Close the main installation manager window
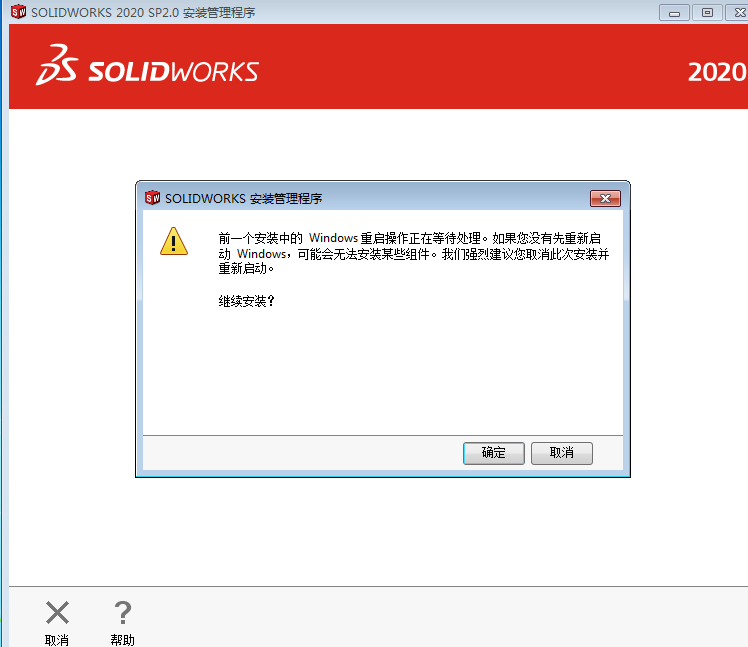Viewport: 748px width, 647px height. pyautogui.click(x=738, y=13)
